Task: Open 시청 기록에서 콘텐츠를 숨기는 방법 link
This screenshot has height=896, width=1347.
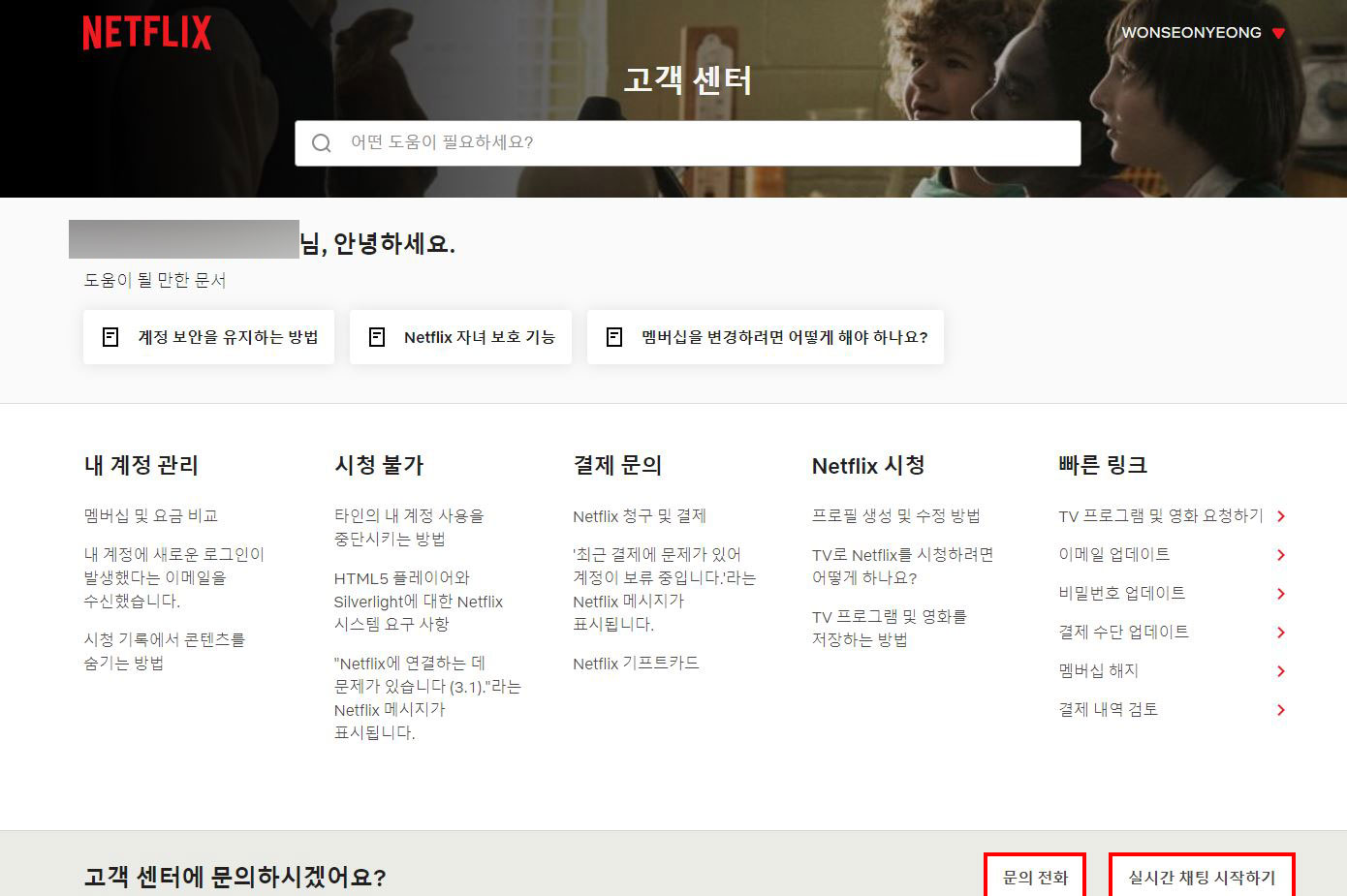Action: tap(165, 652)
